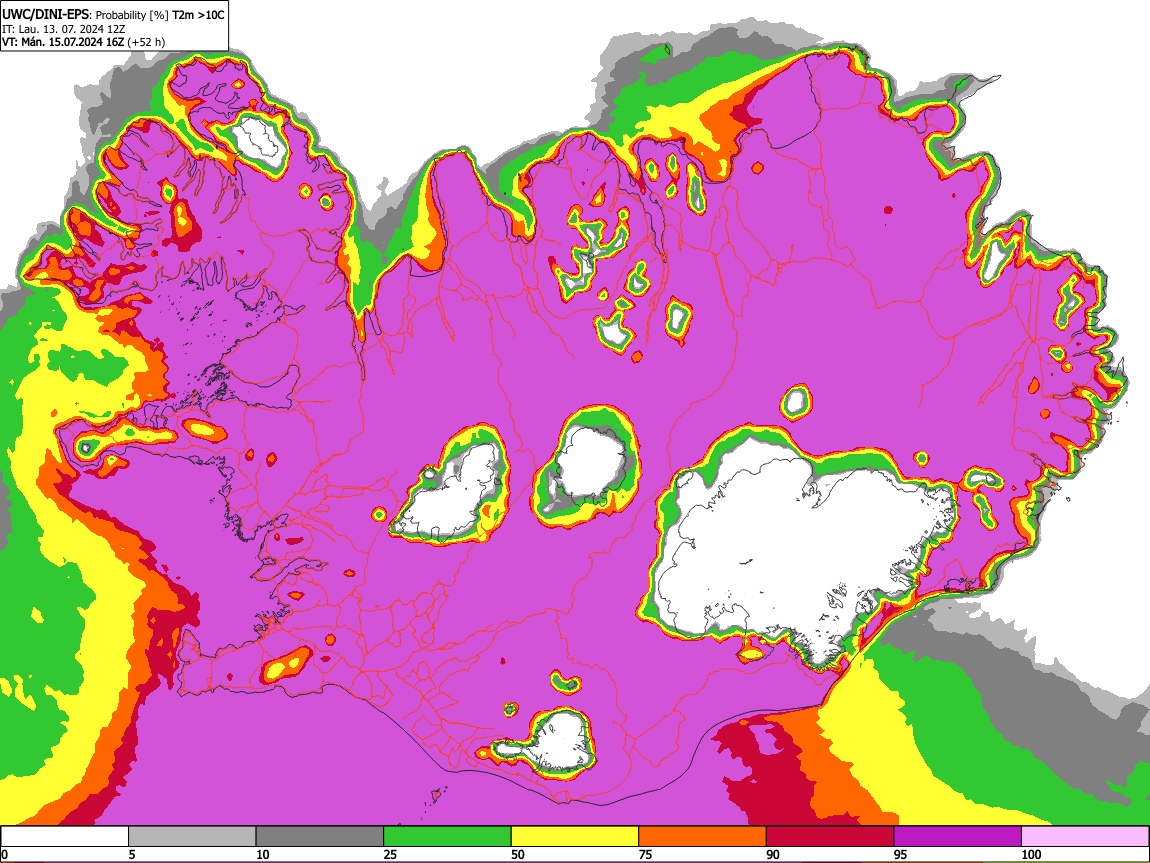Click the 'Probability [%]' label in header
Screen dimensions: 1150x863
pos(132,15)
